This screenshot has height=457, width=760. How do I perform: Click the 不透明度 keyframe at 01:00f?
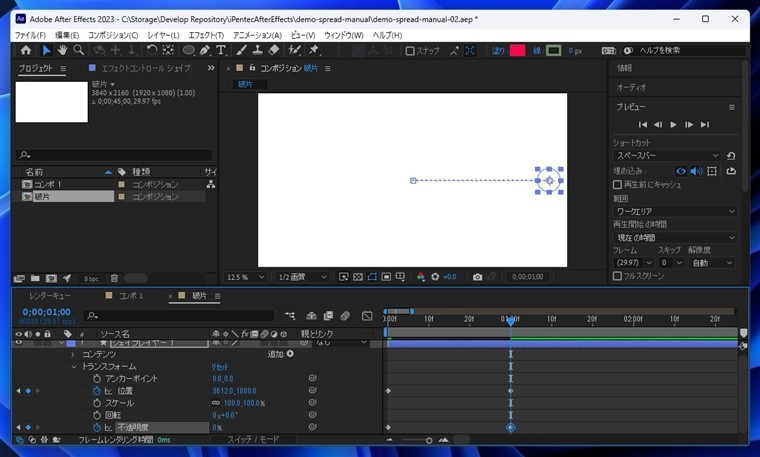point(510,427)
